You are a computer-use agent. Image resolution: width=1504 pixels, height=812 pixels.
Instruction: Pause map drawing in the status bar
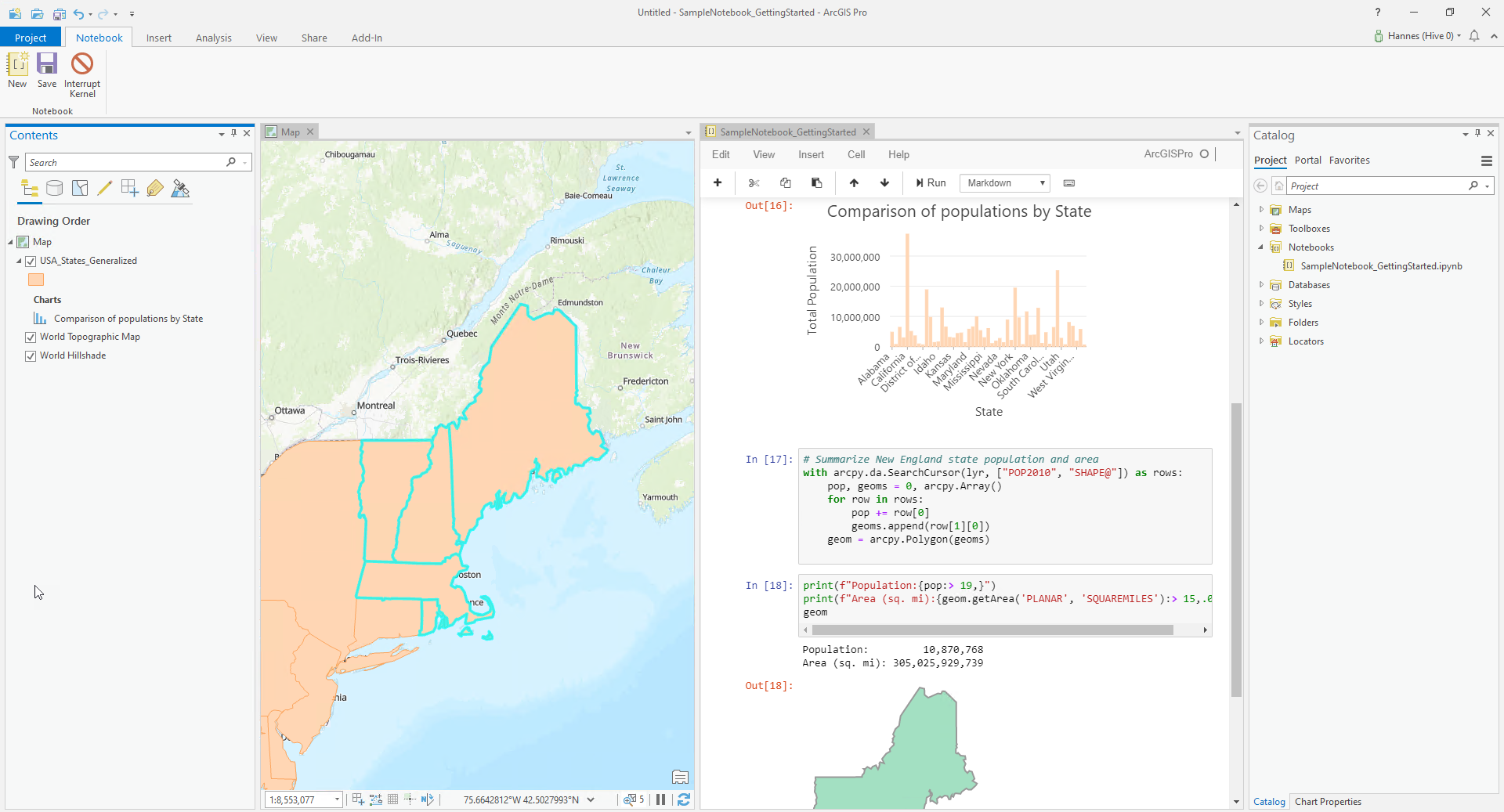(x=660, y=799)
